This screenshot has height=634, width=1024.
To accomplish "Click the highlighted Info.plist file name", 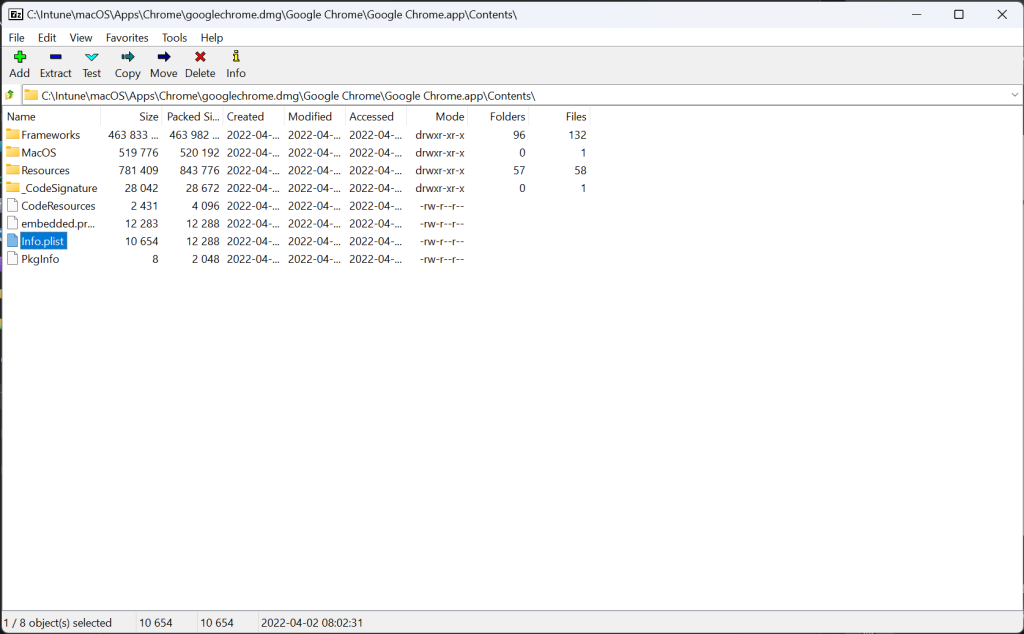I will point(43,241).
